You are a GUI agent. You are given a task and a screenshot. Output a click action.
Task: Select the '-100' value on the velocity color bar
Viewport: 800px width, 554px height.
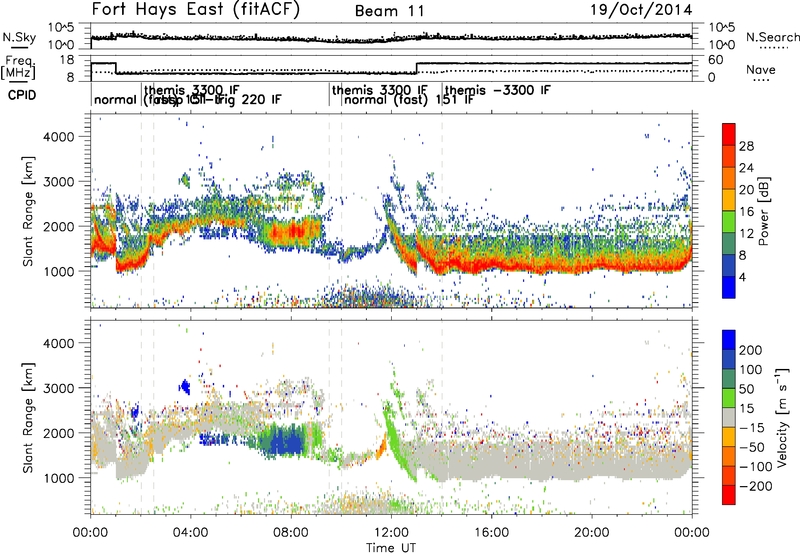(x=755, y=466)
